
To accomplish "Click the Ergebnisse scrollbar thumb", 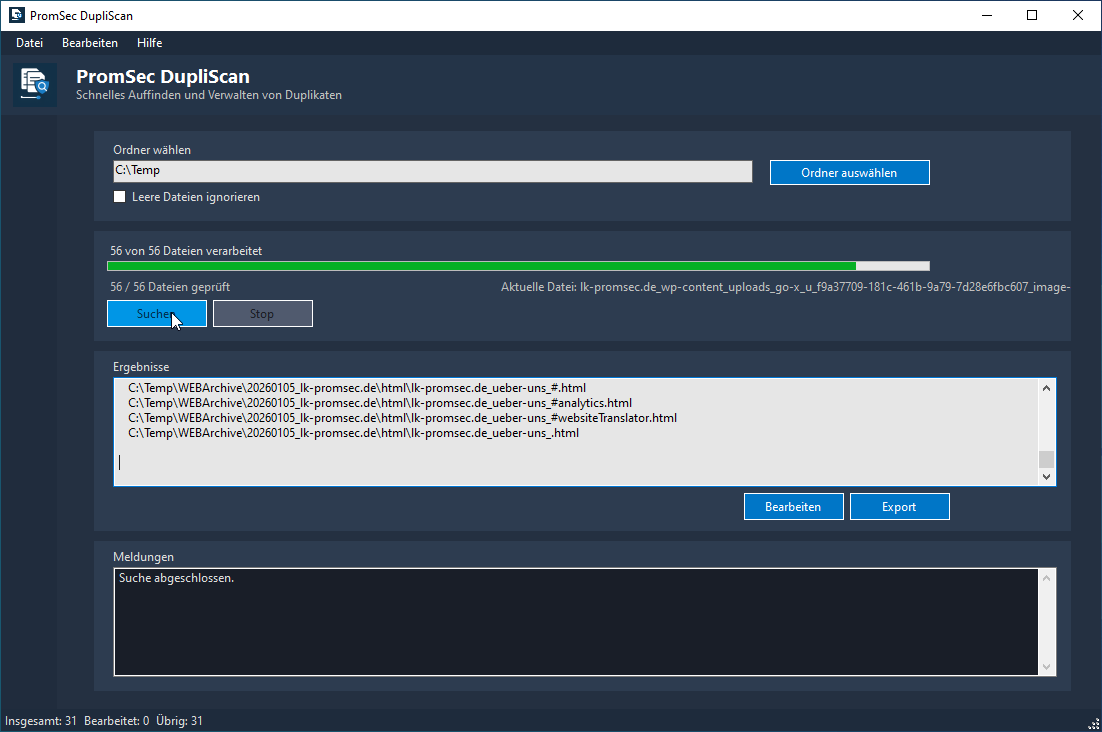I will [1046, 459].
